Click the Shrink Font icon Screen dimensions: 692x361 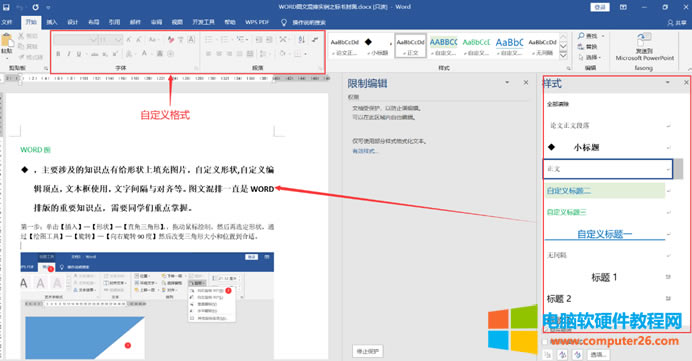(139, 40)
